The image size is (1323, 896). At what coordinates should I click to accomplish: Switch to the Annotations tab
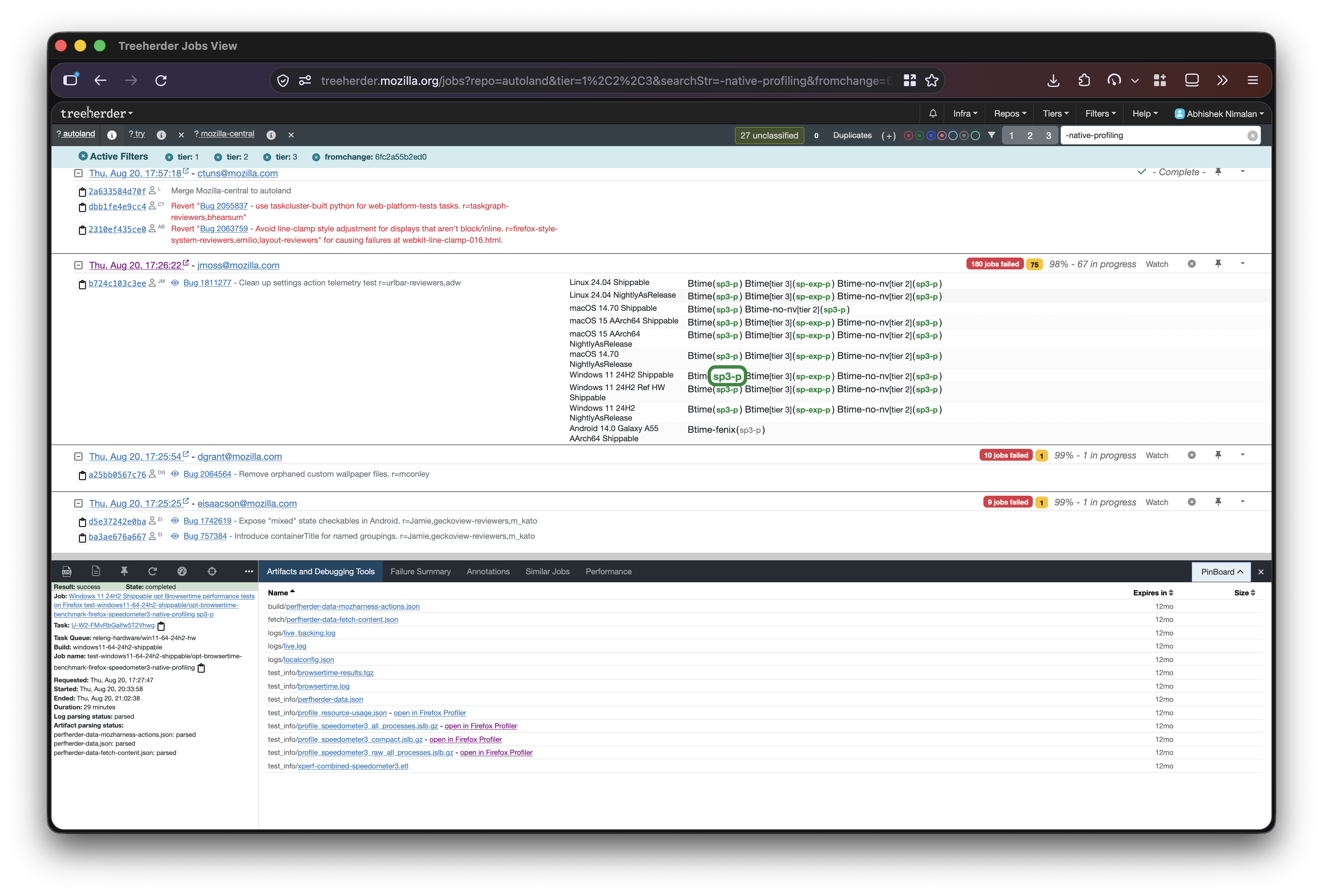[488, 571]
